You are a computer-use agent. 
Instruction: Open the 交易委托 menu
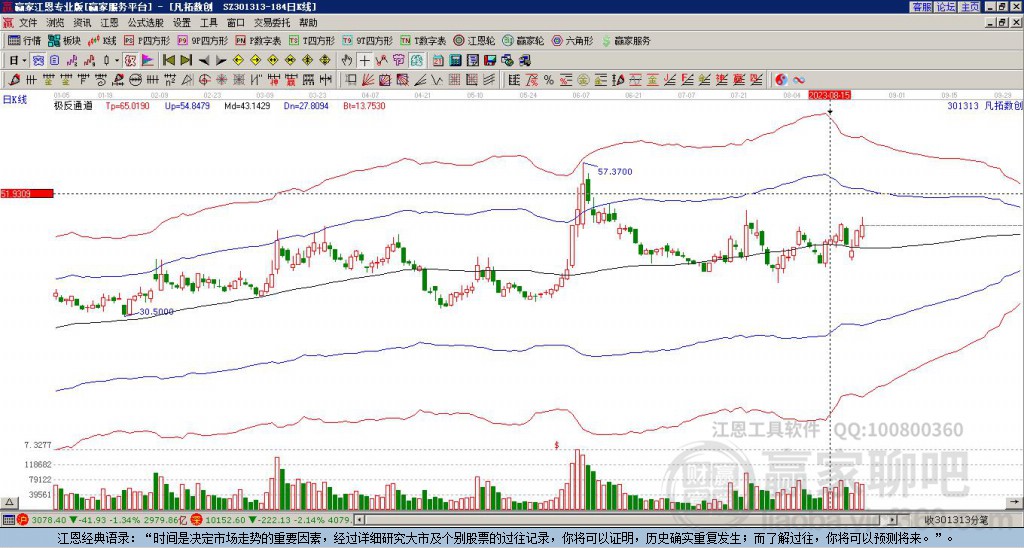click(x=272, y=23)
